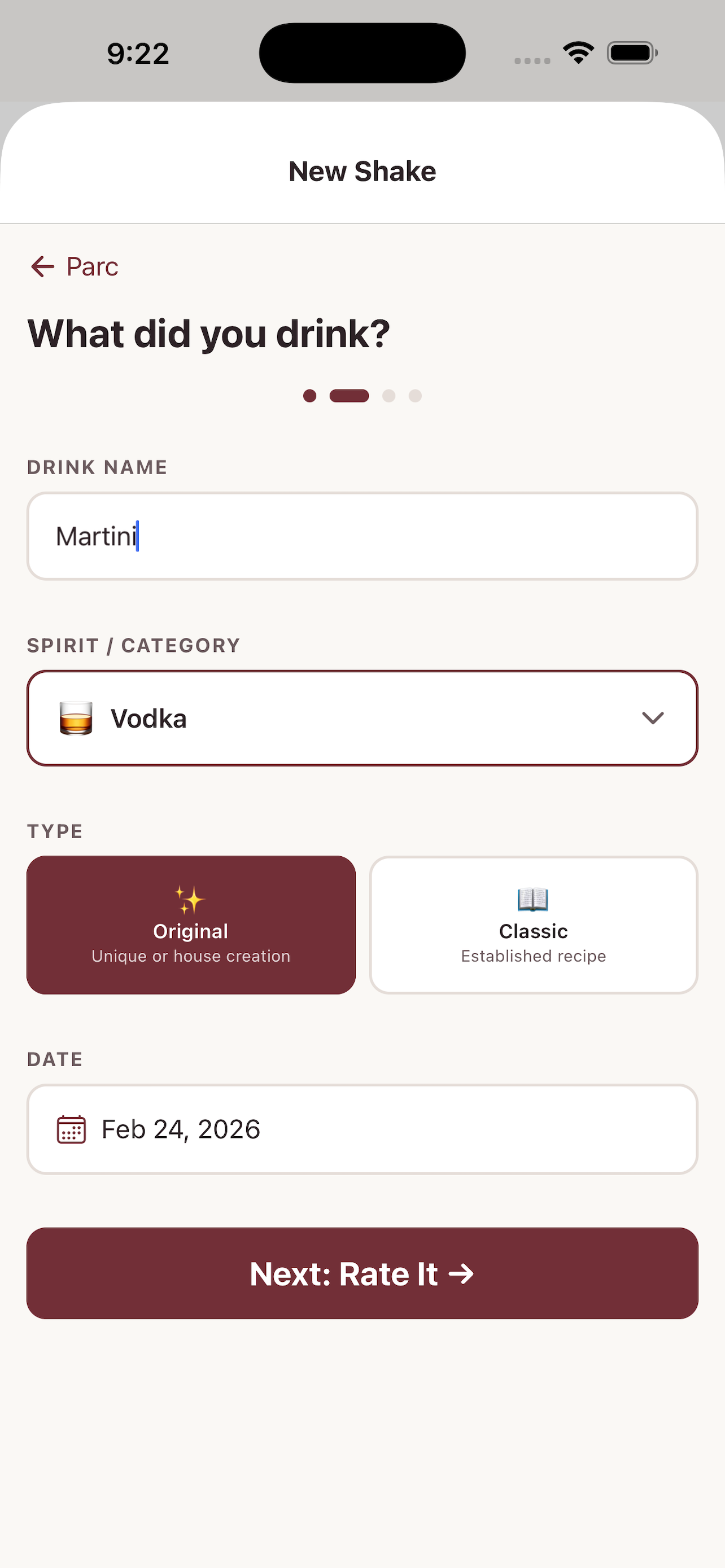Open the Feb 24, 2026 date picker
The height and width of the screenshot is (1568, 725).
pos(362,1129)
